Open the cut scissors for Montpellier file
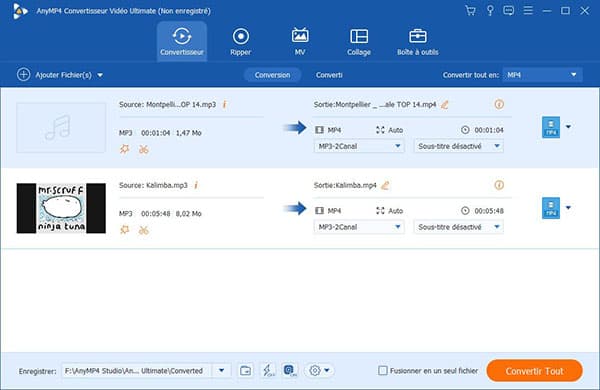 pyautogui.click(x=144, y=149)
